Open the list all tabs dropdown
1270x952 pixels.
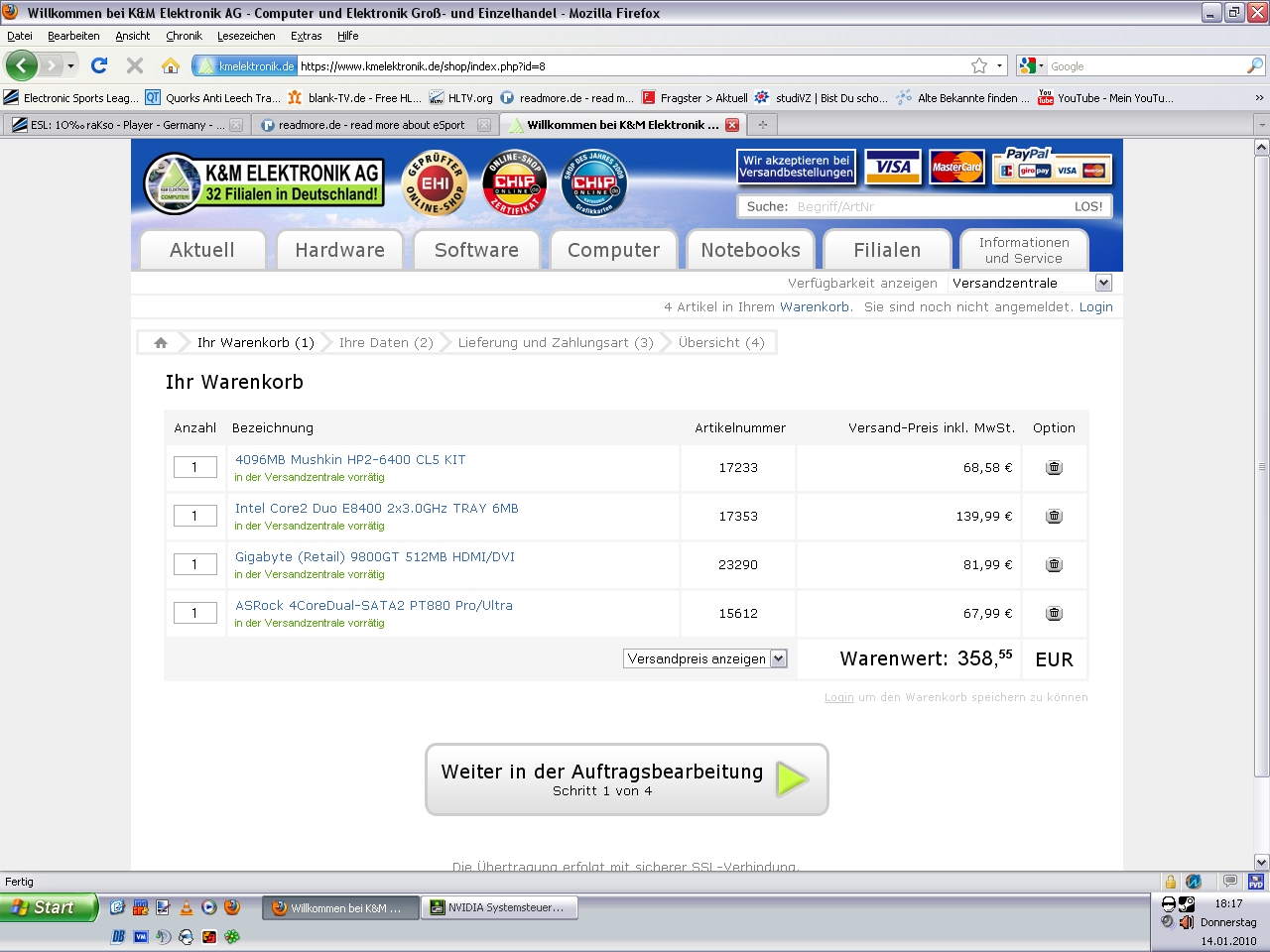[1261, 125]
